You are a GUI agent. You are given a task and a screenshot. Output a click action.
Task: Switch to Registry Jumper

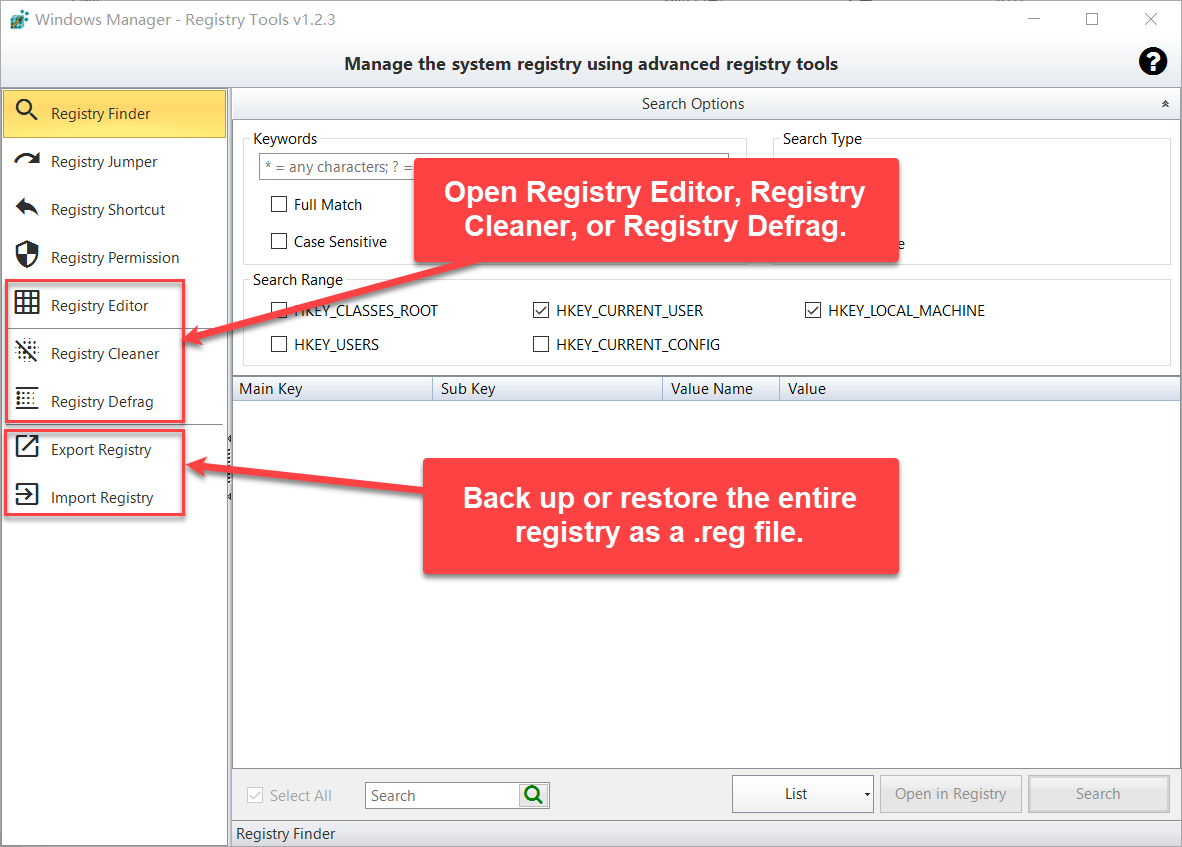[x=115, y=161]
